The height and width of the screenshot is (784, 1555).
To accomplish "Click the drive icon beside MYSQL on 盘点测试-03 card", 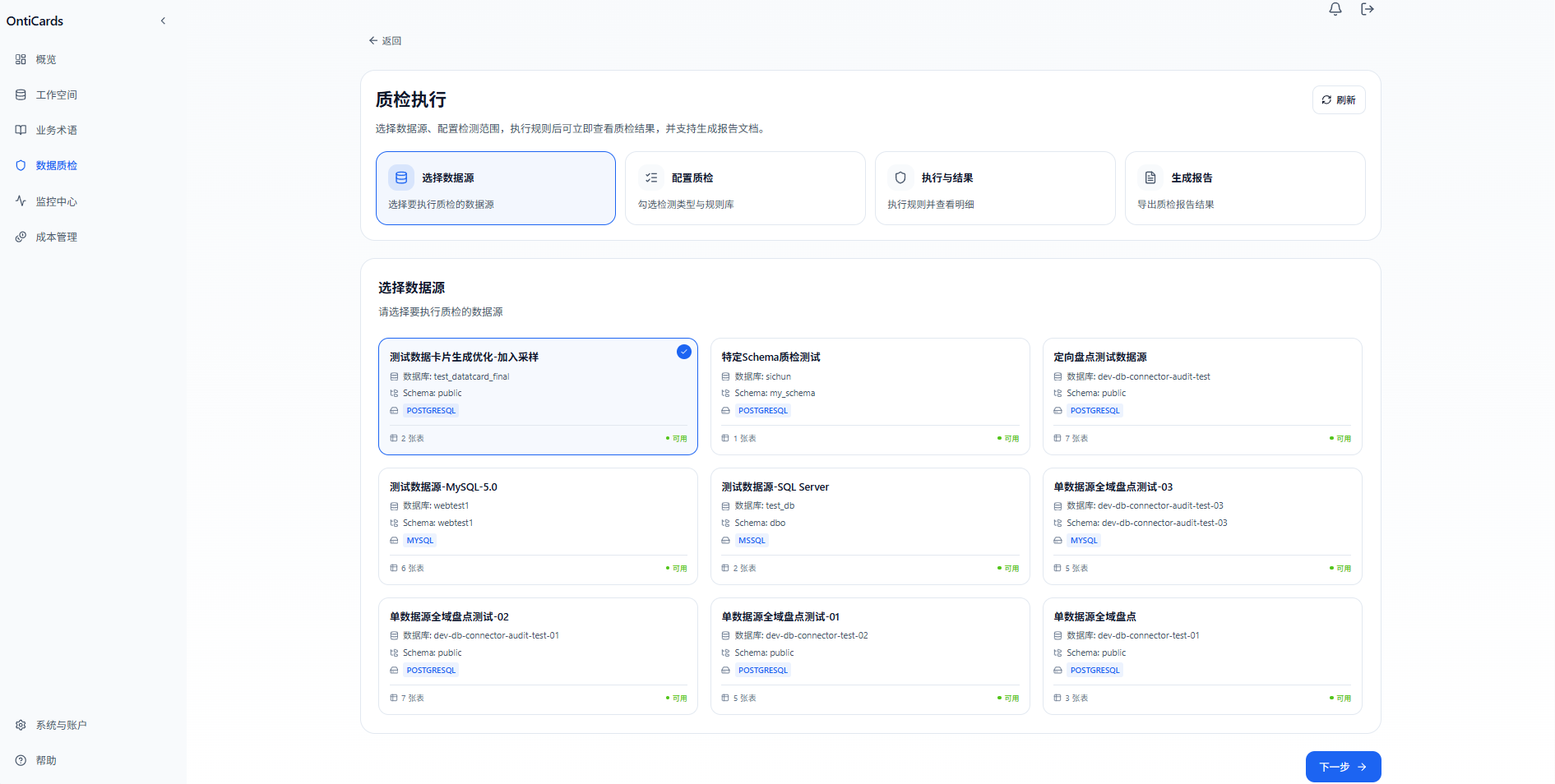I will click(1057, 541).
